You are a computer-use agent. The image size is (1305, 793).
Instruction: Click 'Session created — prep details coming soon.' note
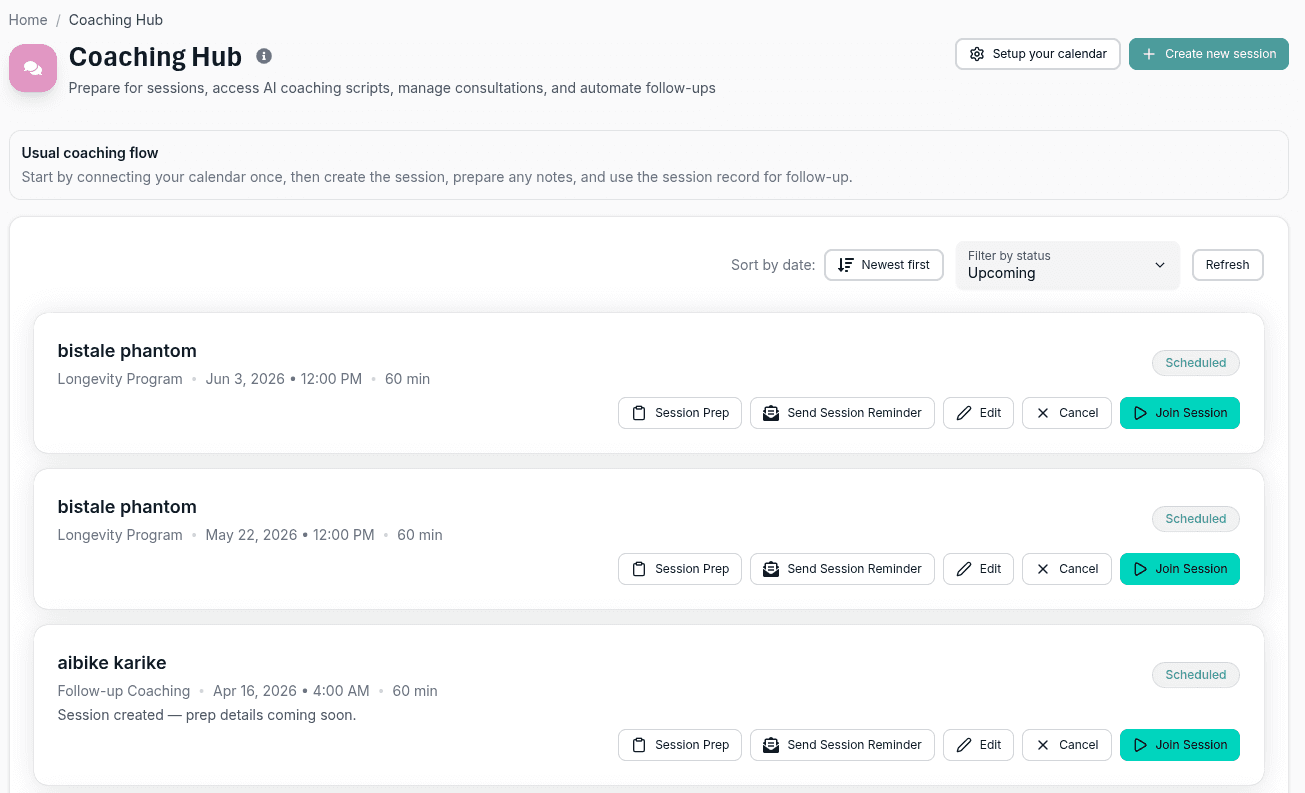click(x=207, y=715)
